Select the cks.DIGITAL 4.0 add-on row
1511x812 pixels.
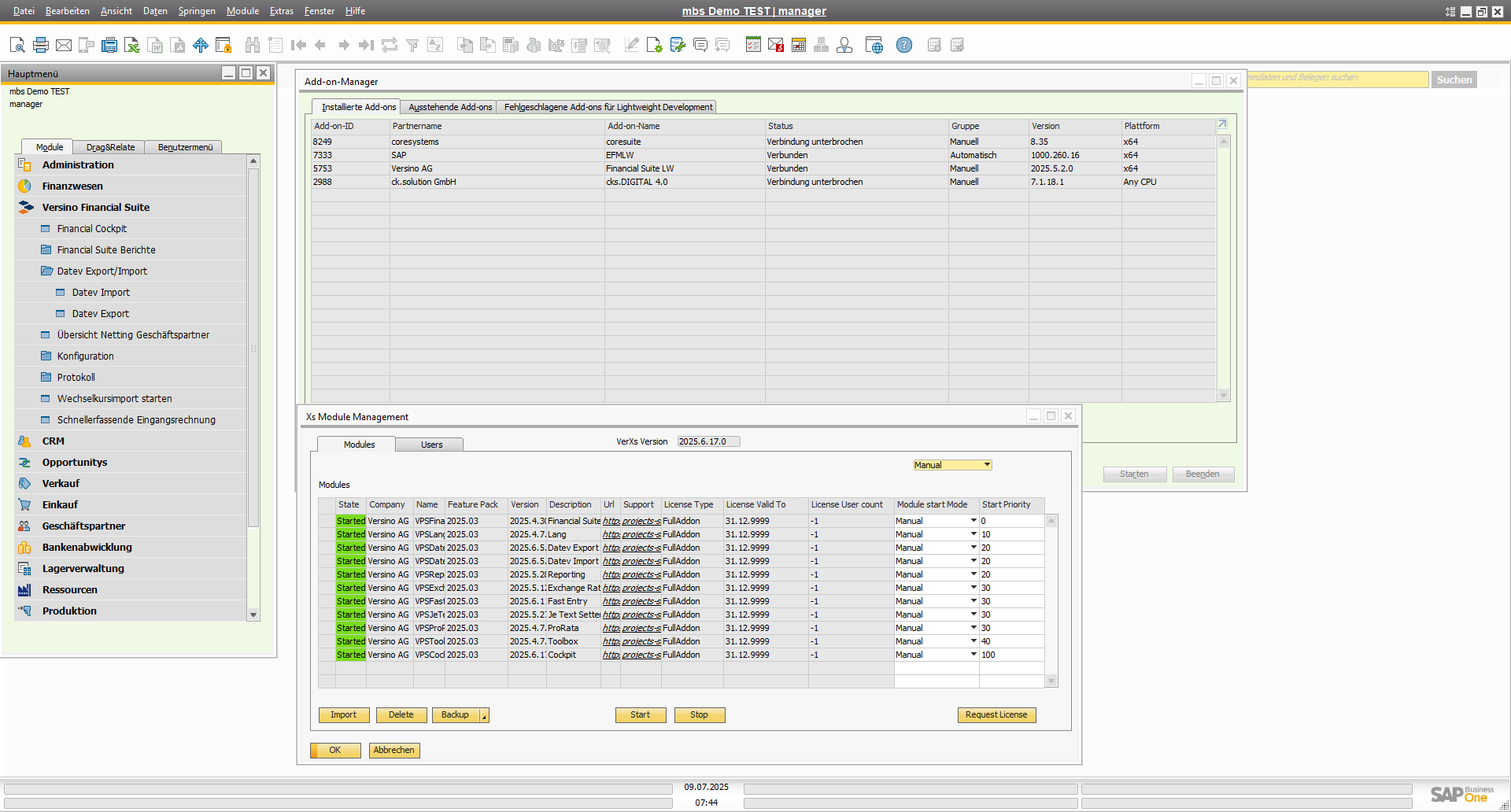(763, 182)
